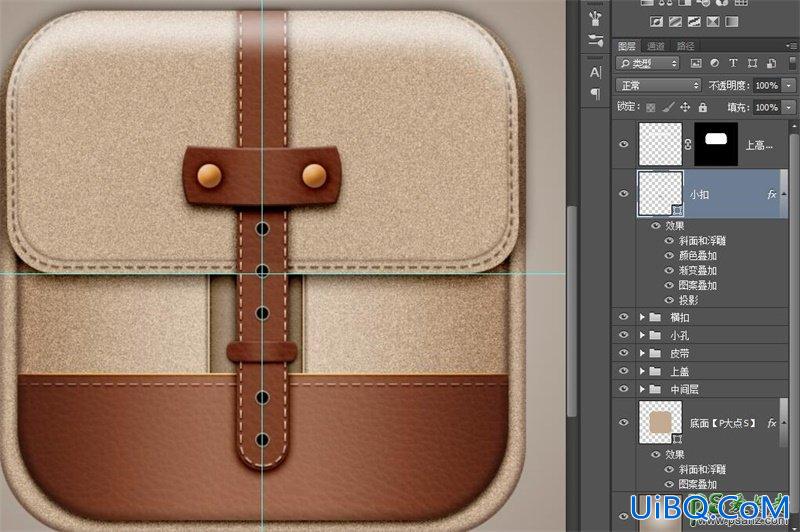The image size is (800, 532).
Task: Open the Paragraph panel icon
Action: click(595, 93)
